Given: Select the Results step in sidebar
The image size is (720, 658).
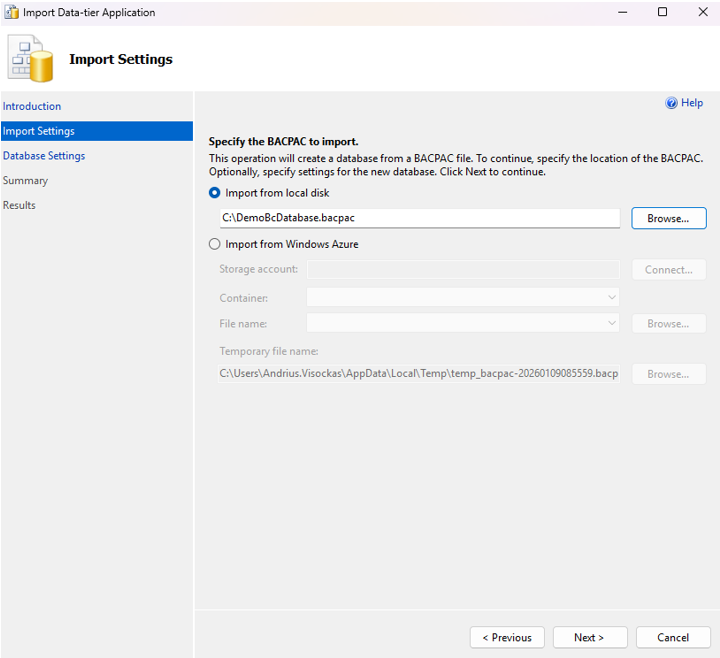Looking at the screenshot, I should coord(19,205).
